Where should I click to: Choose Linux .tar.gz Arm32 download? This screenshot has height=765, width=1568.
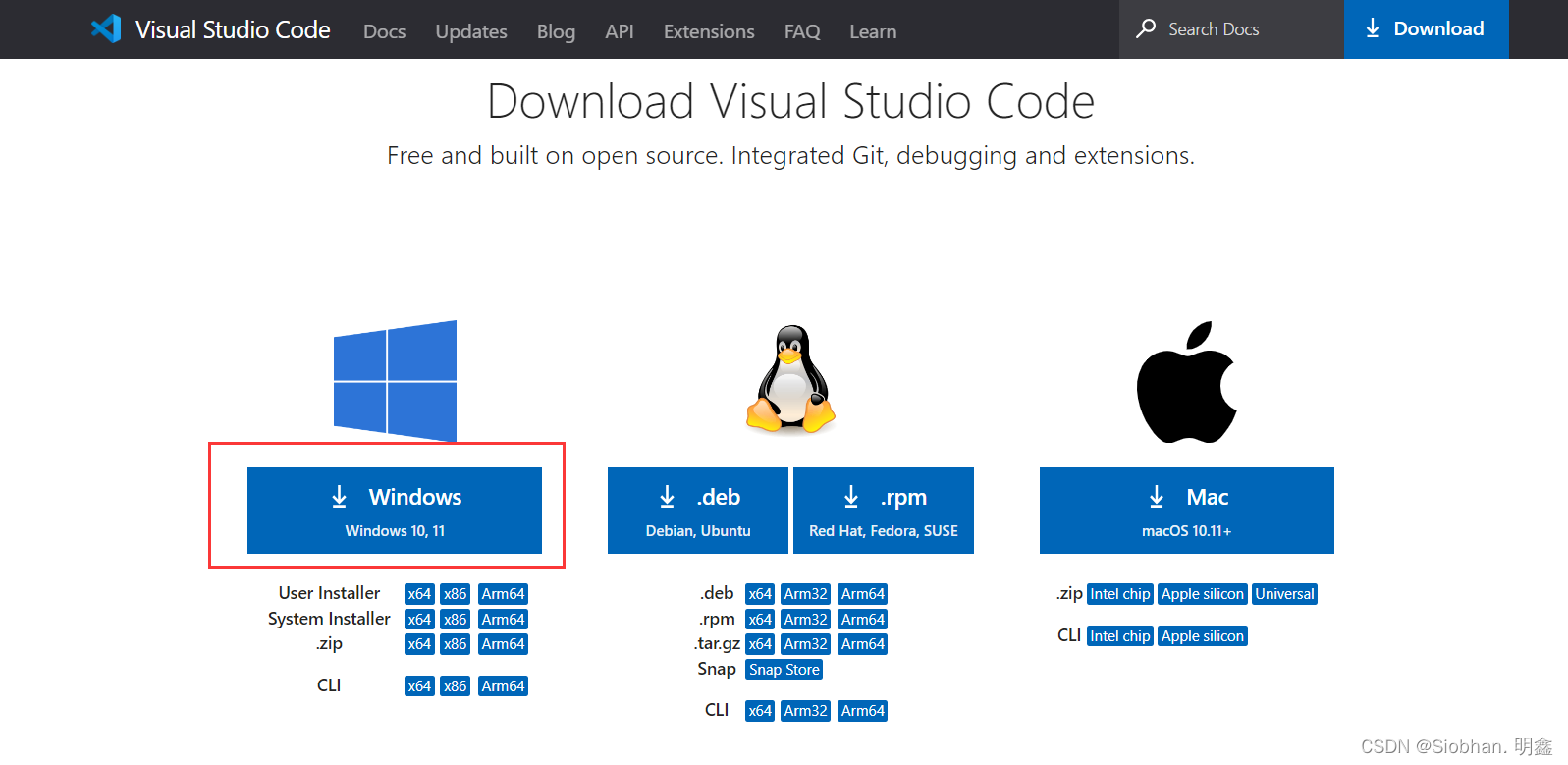805,644
